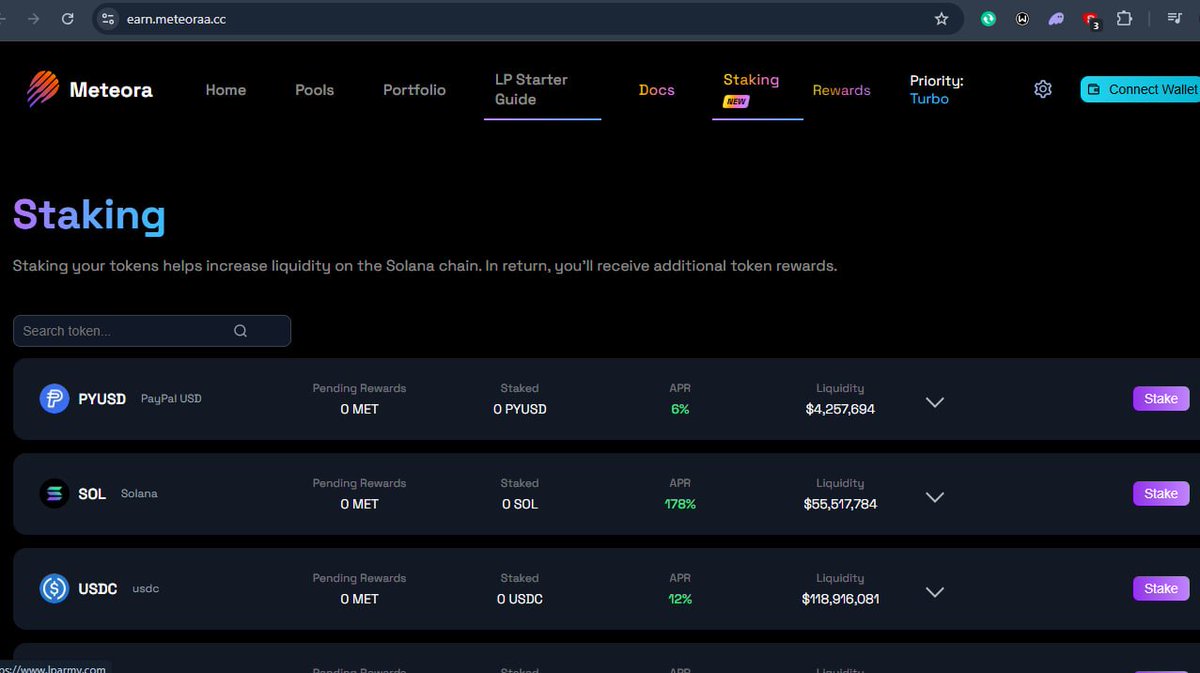Click the USDC APR value 12%

pos(680,599)
